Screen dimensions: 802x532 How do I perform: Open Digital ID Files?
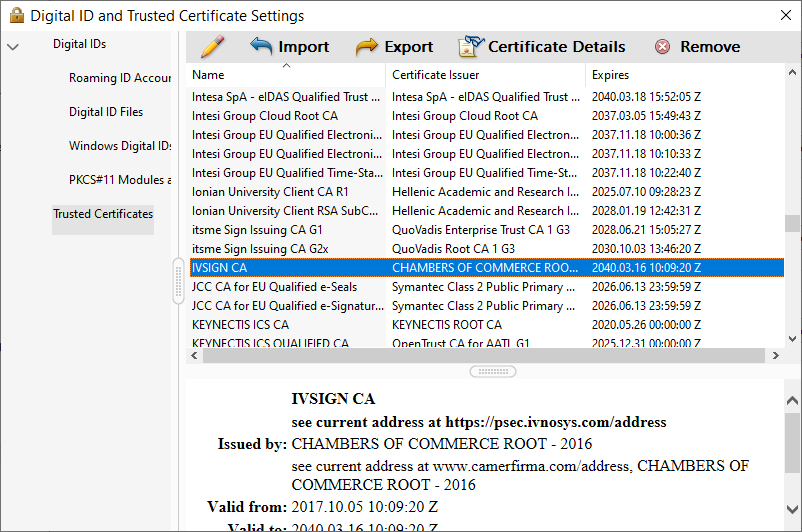point(106,112)
